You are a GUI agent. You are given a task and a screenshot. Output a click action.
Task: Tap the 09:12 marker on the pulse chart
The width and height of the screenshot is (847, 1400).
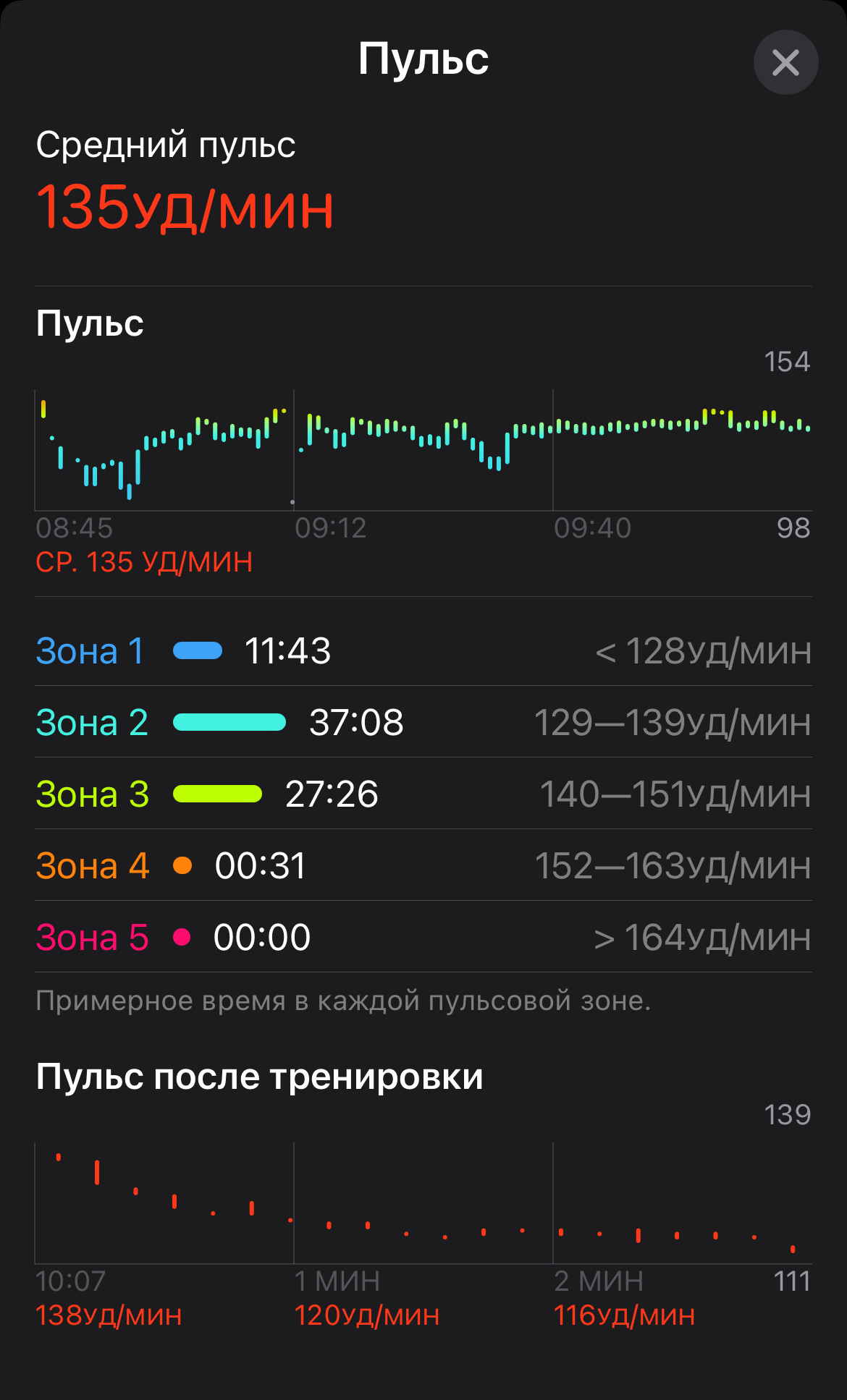pyautogui.click(x=331, y=528)
